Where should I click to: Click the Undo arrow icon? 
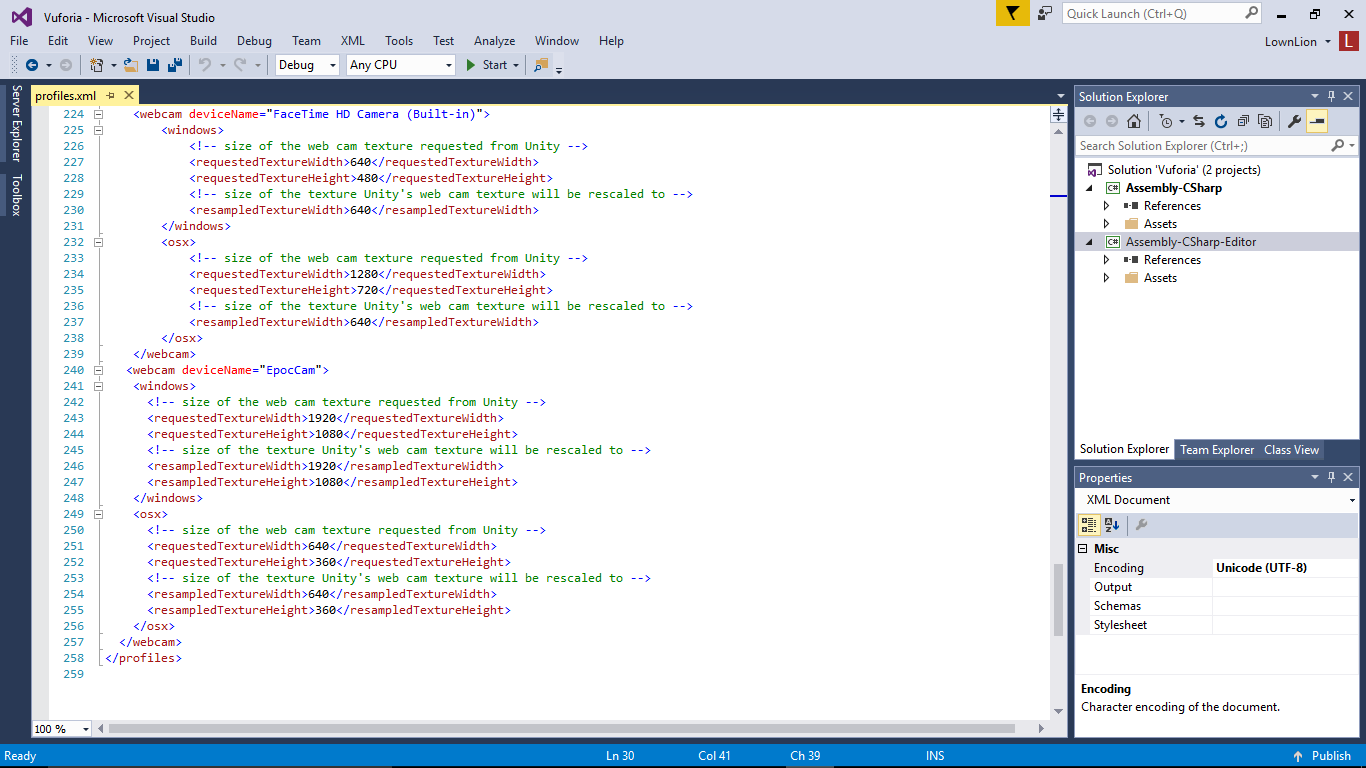pos(205,65)
